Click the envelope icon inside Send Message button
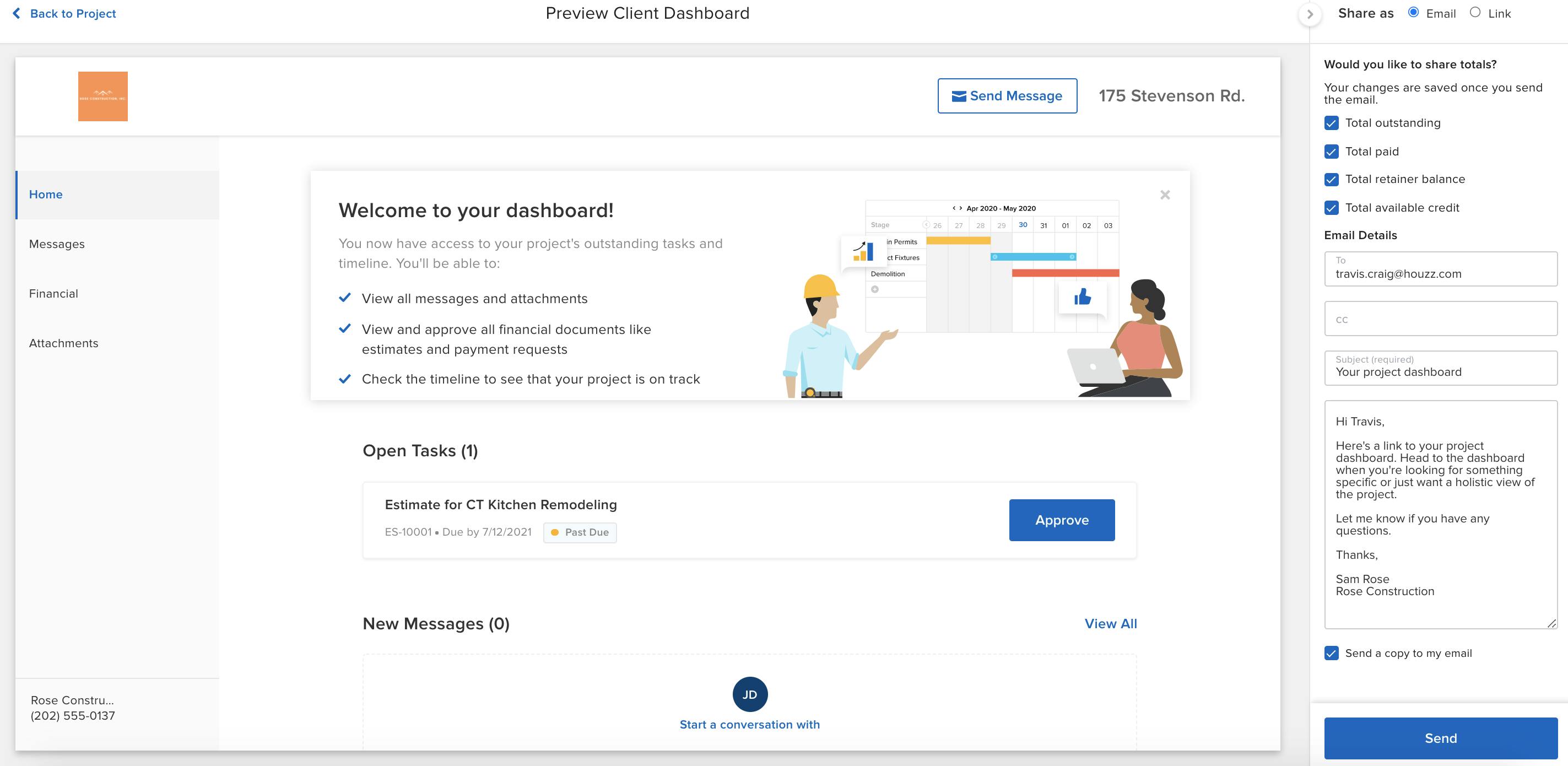 click(959, 95)
